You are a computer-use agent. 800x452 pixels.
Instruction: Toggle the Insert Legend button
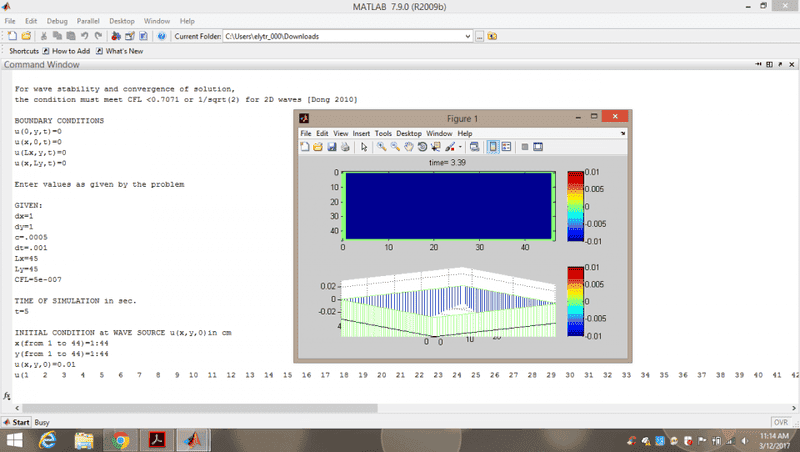coord(506,147)
